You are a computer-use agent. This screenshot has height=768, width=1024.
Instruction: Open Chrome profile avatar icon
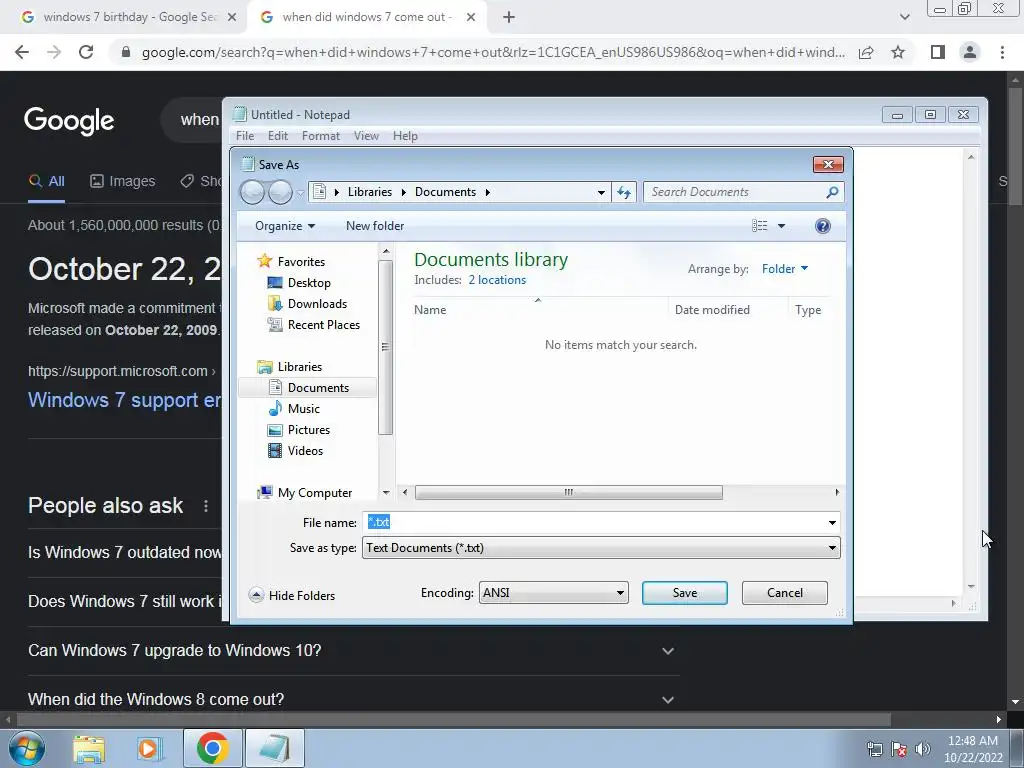[x=970, y=52]
